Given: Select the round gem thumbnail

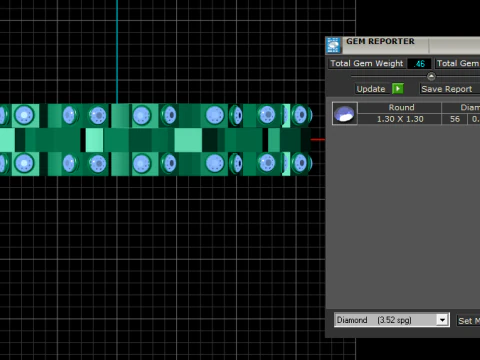Looking at the screenshot, I should point(345,114).
